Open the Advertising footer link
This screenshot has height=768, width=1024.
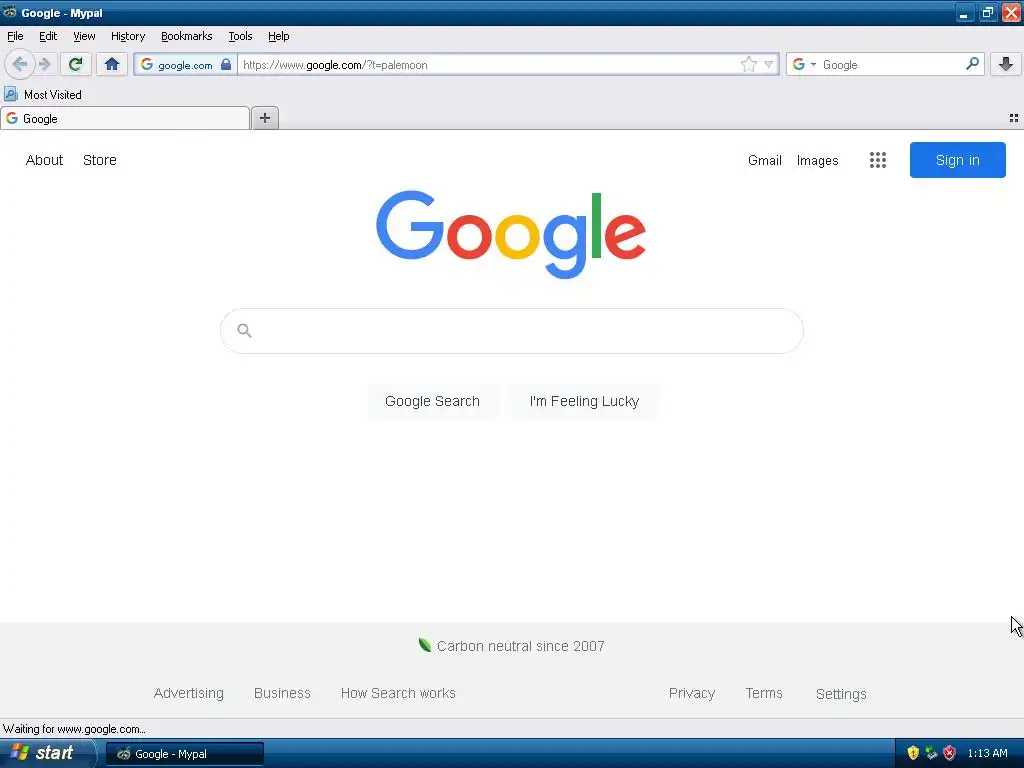(189, 693)
